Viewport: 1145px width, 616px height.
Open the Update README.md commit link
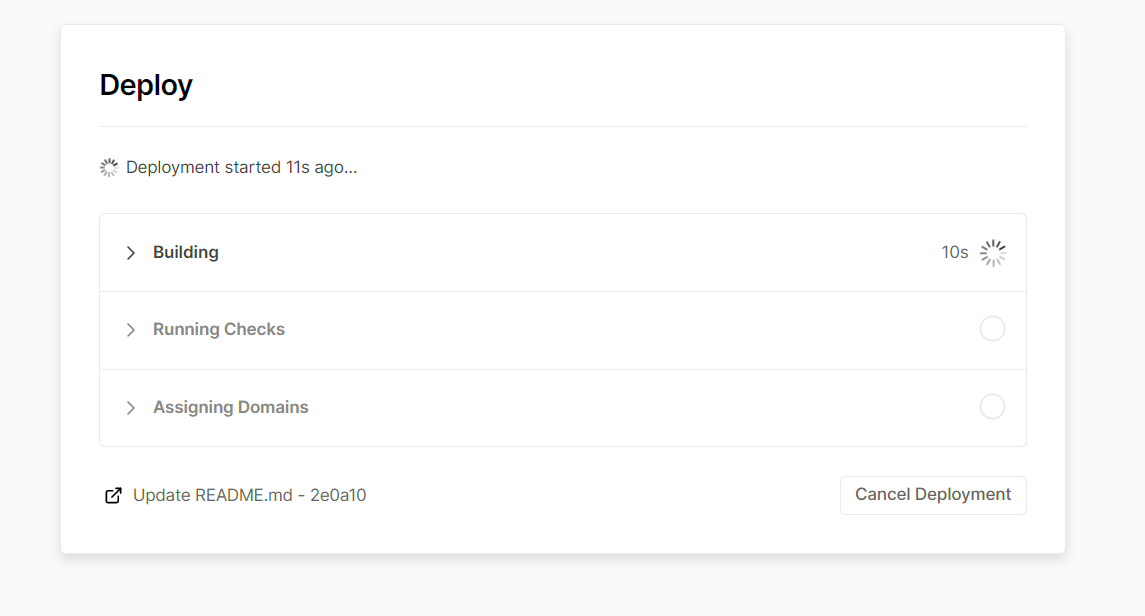coord(250,496)
